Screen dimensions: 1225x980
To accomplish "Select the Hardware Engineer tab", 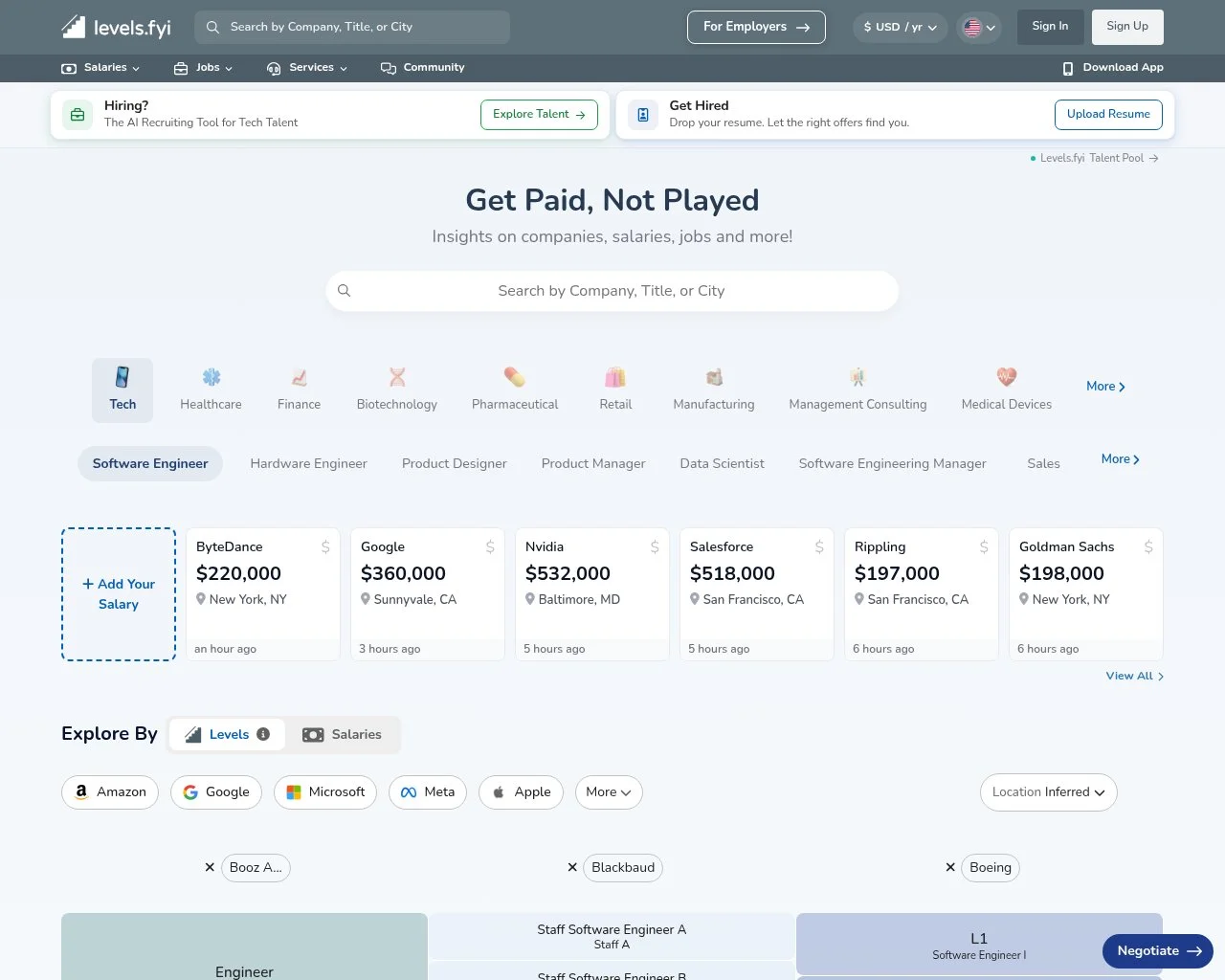I will pyautogui.click(x=308, y=463).
